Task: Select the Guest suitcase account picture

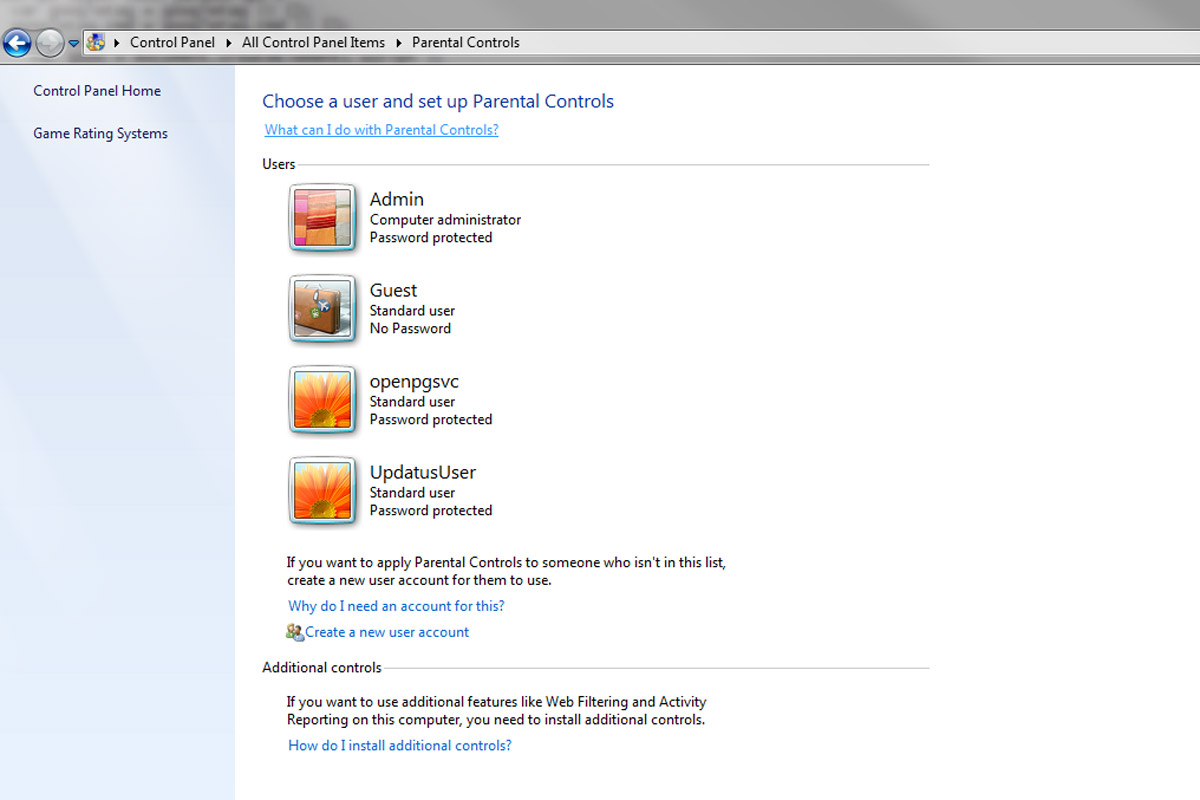Action: point(321,309)
